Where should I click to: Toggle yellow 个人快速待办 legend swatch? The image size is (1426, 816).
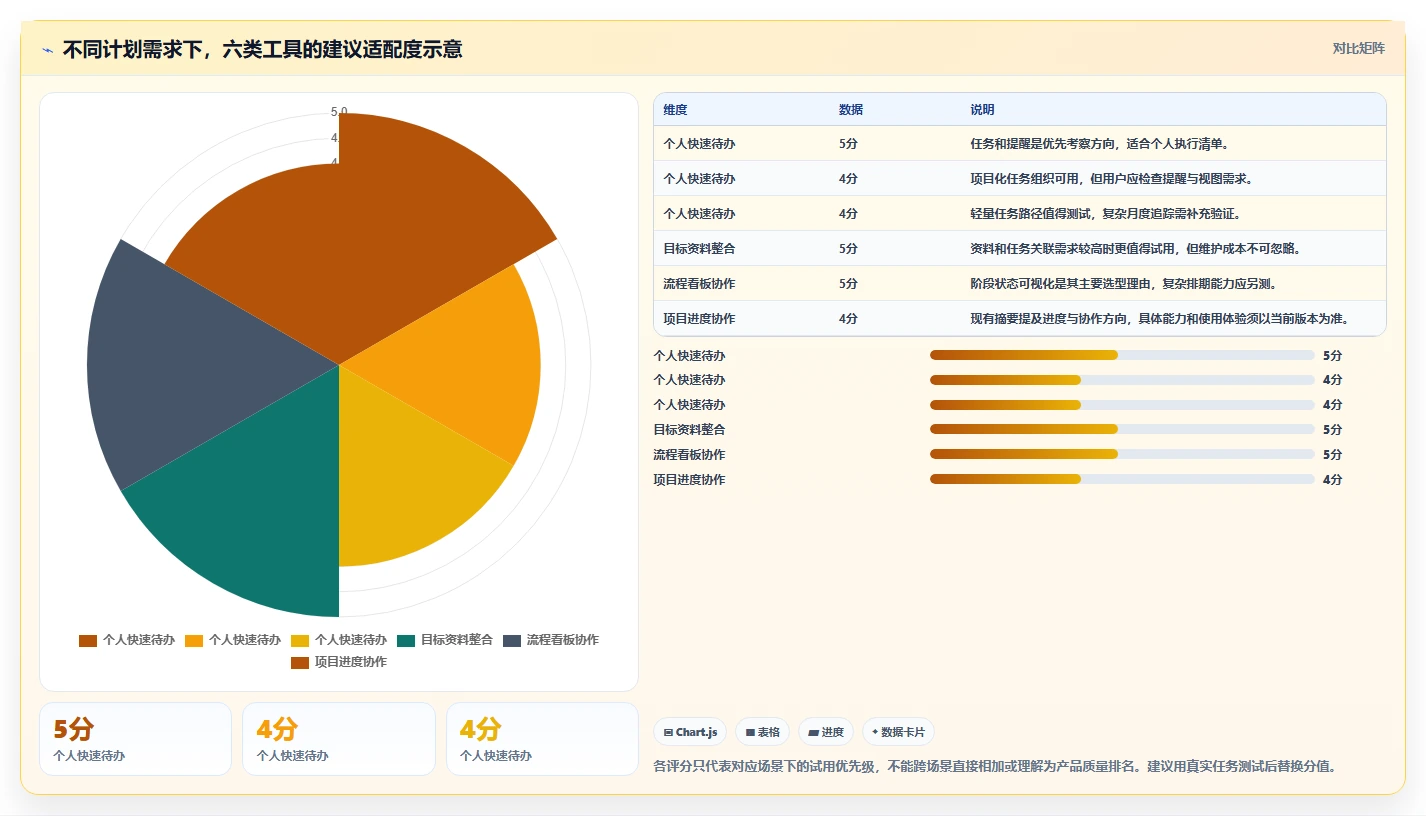click(300, 640)
